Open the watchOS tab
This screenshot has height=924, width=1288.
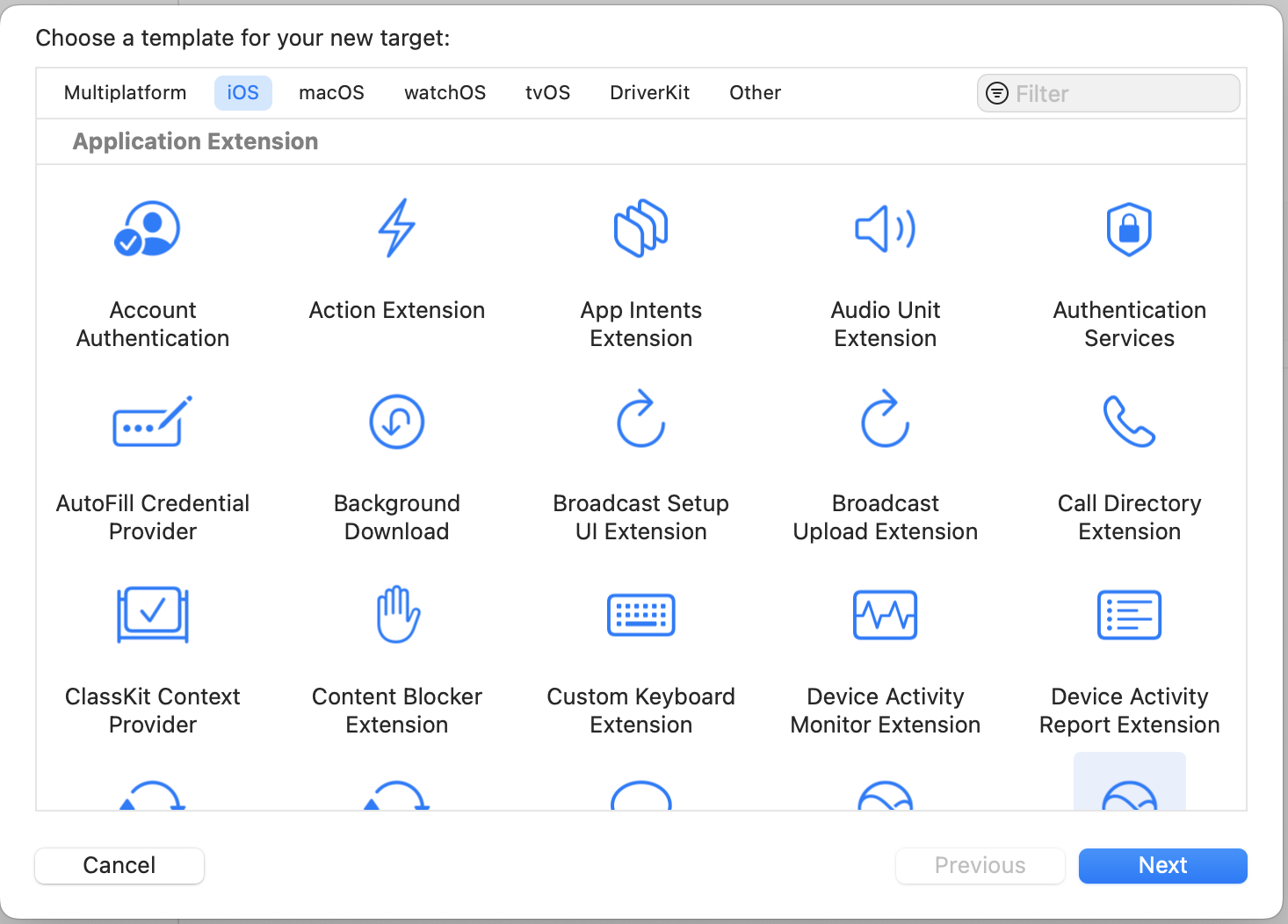(x=445, y=92)
